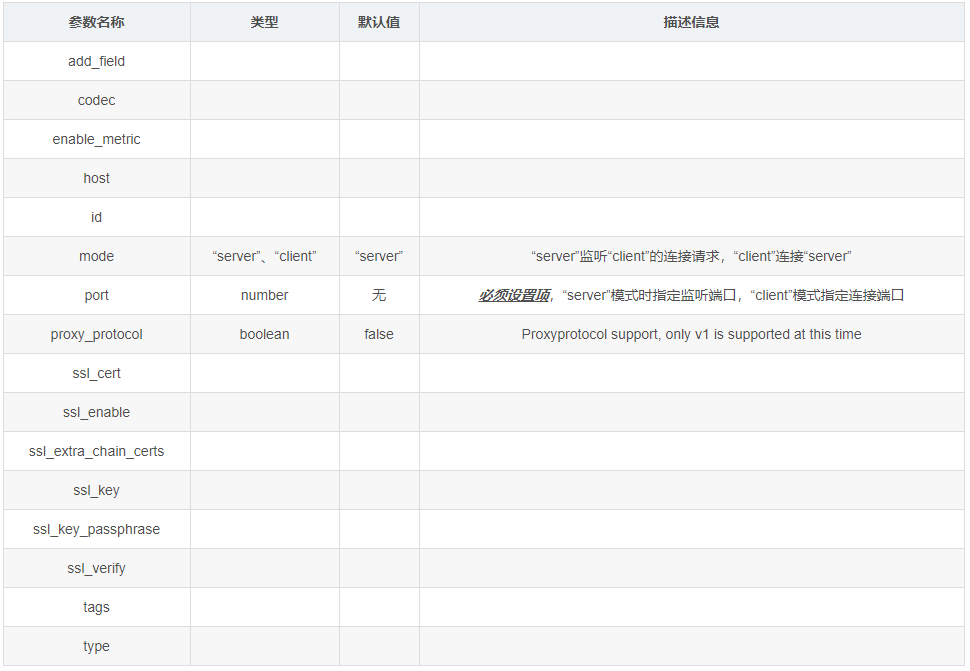Viewport: 970px width, 671px height.
Task: Select the ssl_key_passphrase parameter name
Action: tap(97, 529)
